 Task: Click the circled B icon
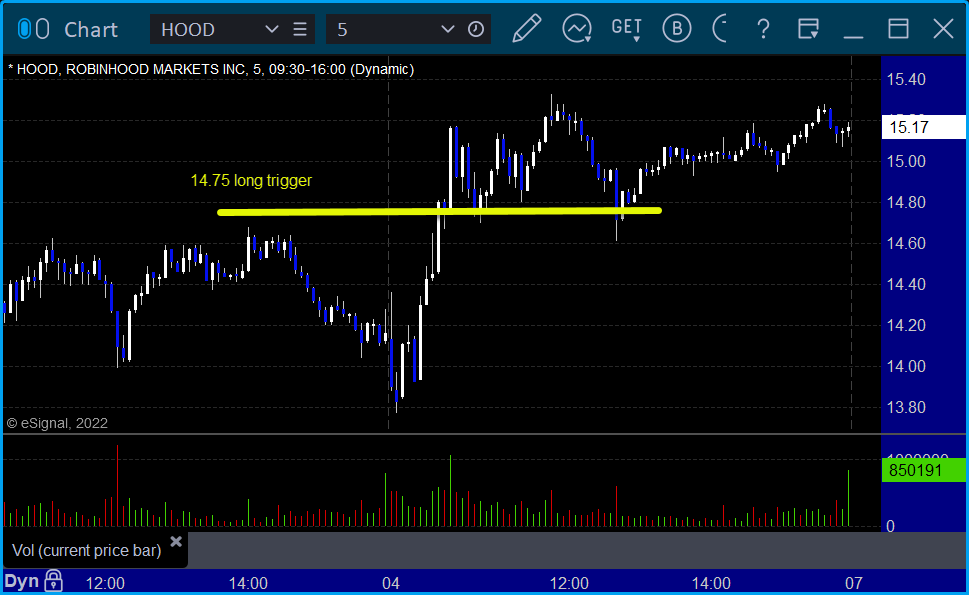click(x=677, y=29)
